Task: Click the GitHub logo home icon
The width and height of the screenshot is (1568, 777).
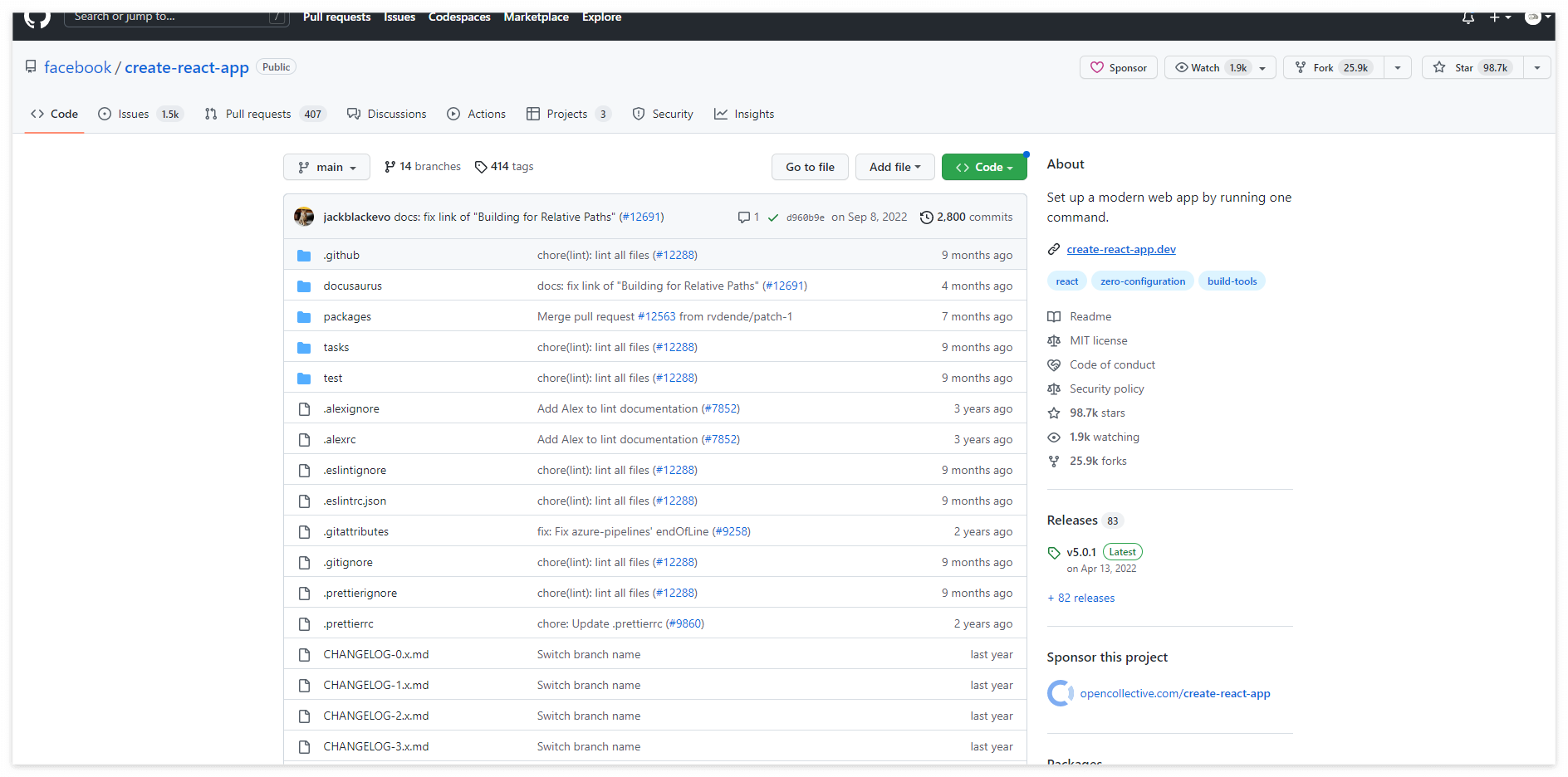Action: pyautogui.click(x=37, y=18)
